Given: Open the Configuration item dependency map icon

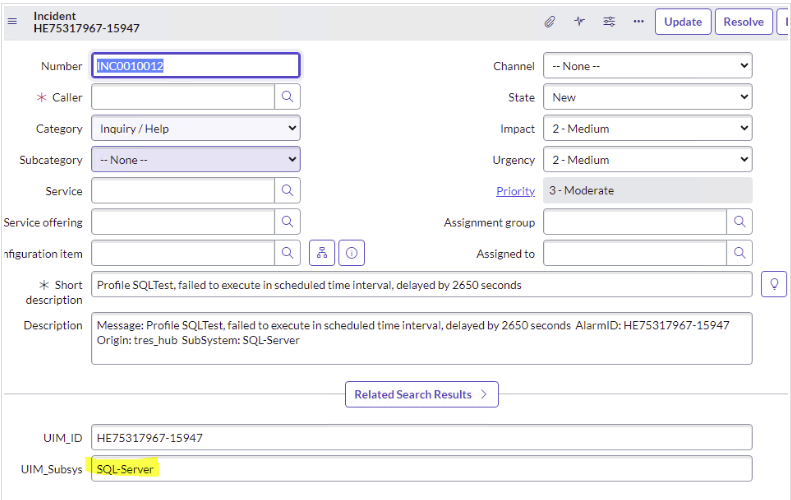Looking at the screenshot, I should coord(321,253).
